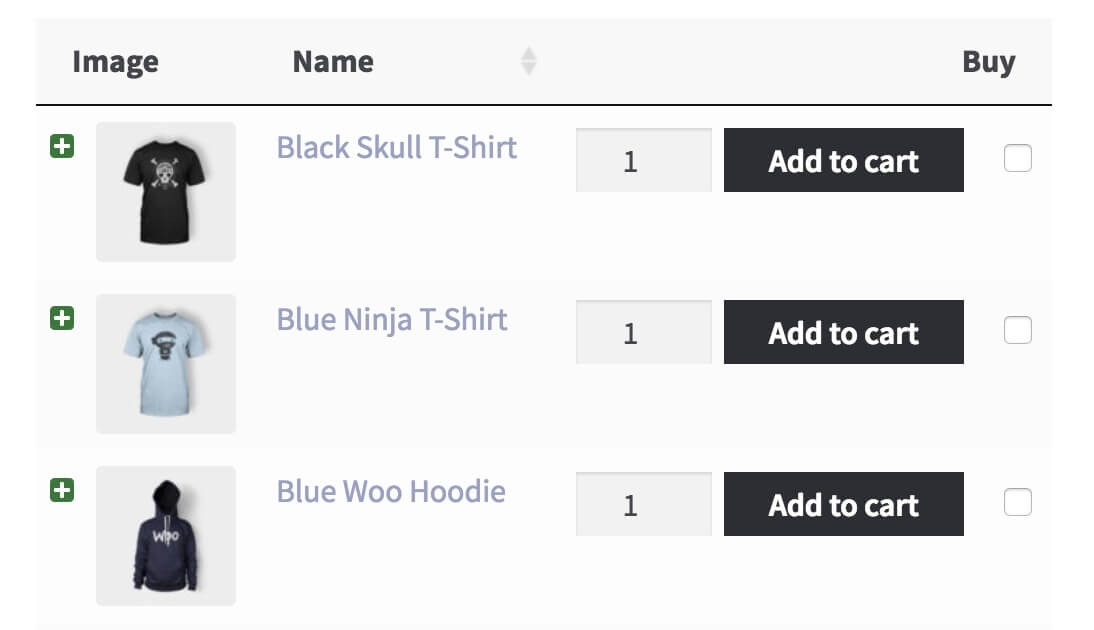Expand the Black Skull T-Shirt row details
1094x630 pixels.
pos(62,147)
